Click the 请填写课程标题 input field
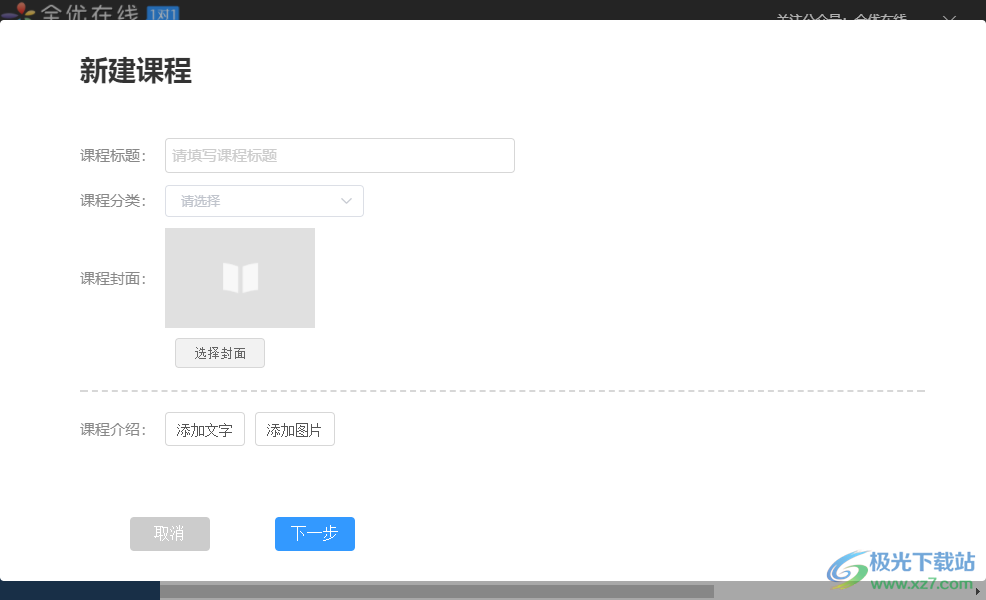 click(x=340, y=155)
